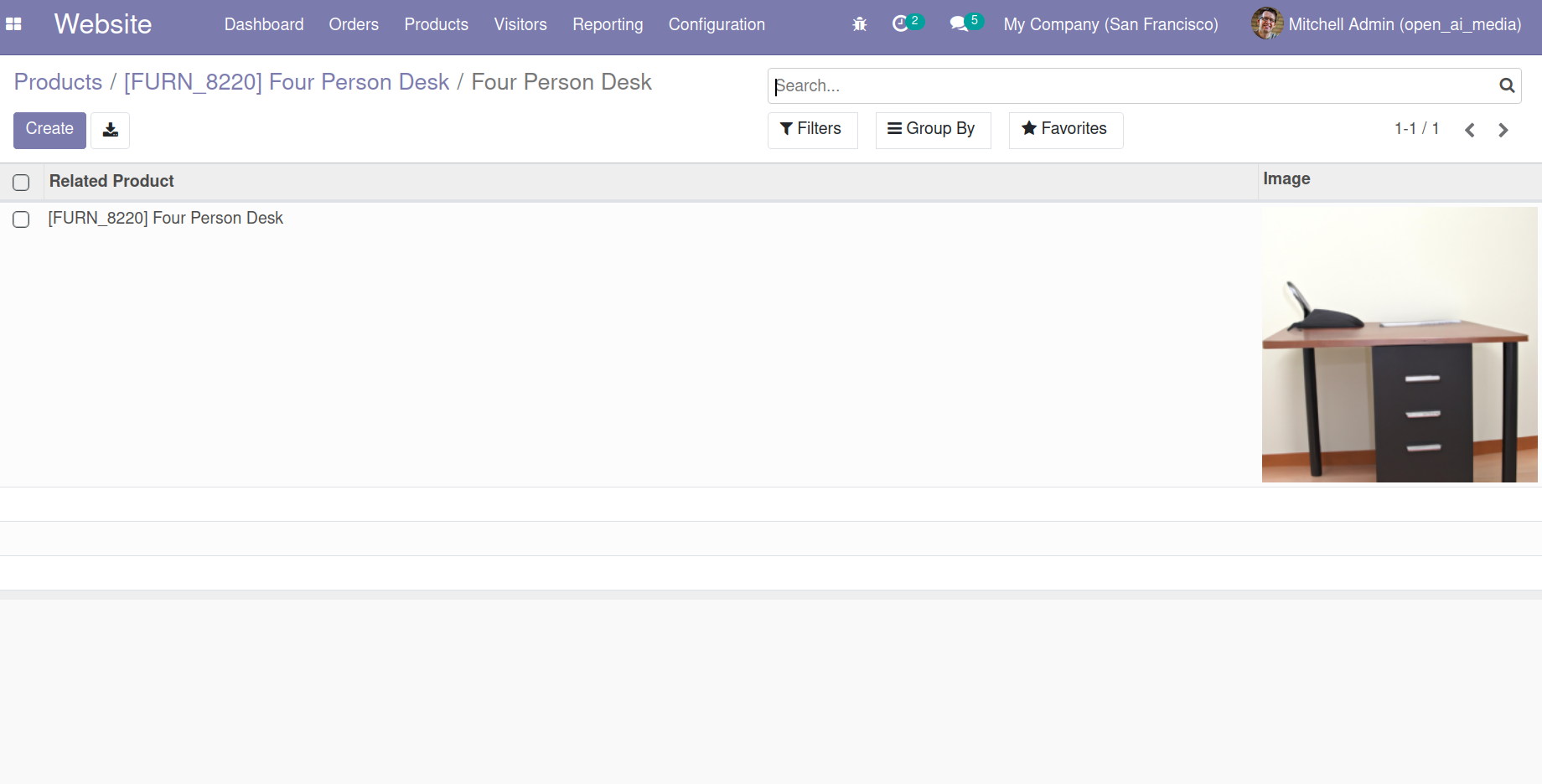
Task: View scheduled activities clock icon
Action: pos(901,23)
